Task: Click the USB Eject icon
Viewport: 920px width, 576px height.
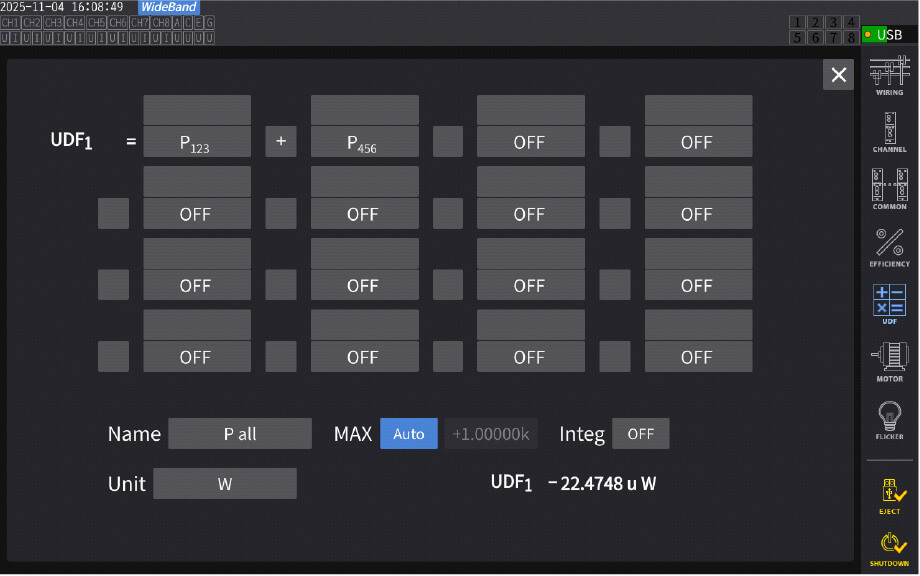Action: click(x=889, y=494)
